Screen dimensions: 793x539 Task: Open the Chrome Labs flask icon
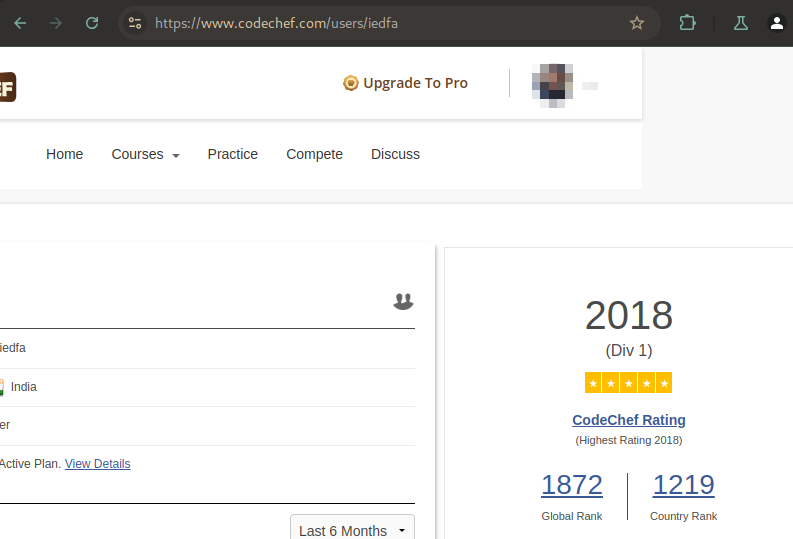point(741,23)
